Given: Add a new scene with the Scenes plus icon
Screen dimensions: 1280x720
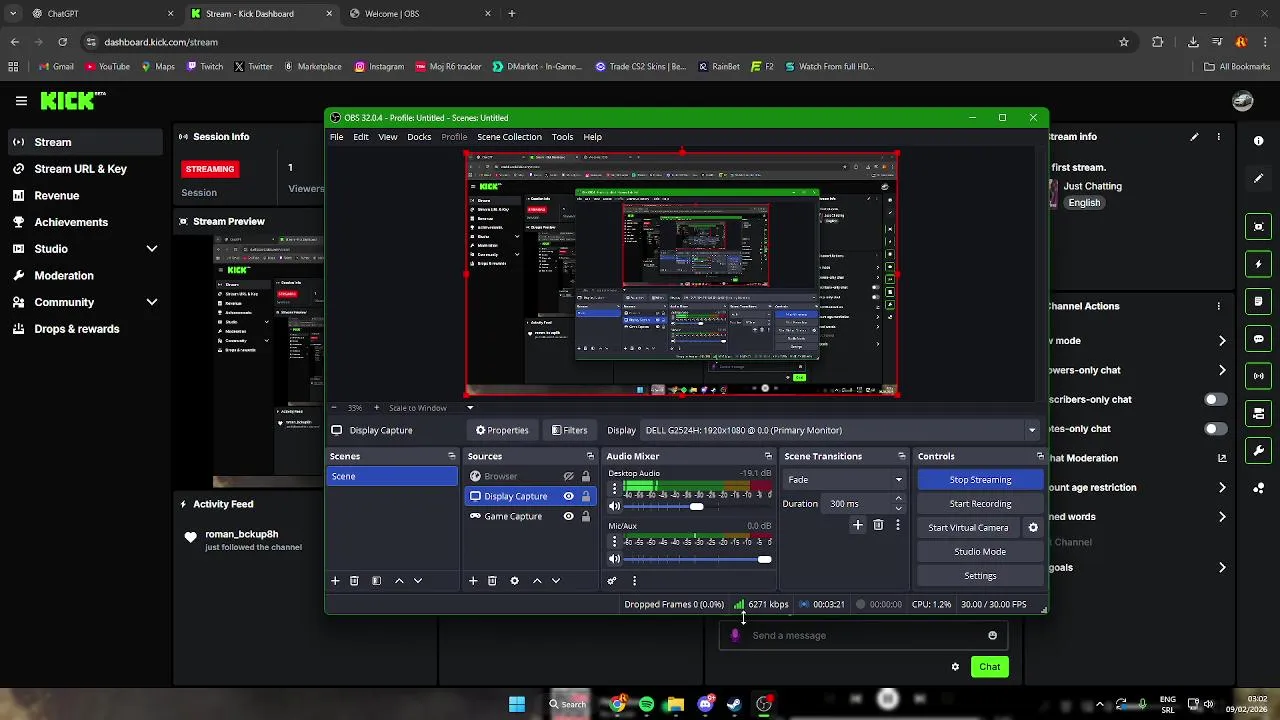Looking at the screenshot, I should tap(335, 581).
